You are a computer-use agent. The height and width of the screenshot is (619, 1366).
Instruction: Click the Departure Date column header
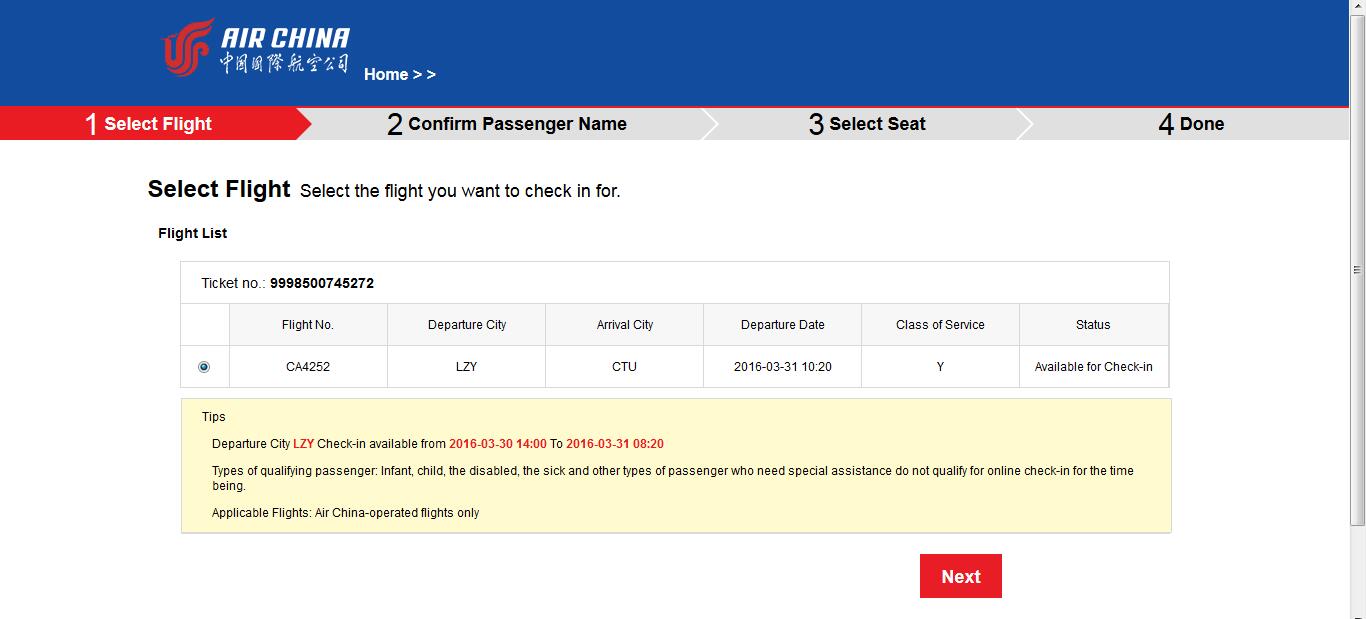(x=782, y=324)
